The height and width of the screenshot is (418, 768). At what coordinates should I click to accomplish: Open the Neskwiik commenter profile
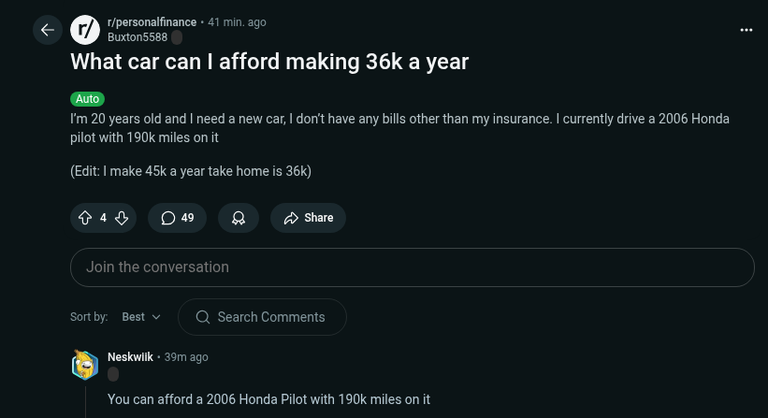tap(130, 357)
